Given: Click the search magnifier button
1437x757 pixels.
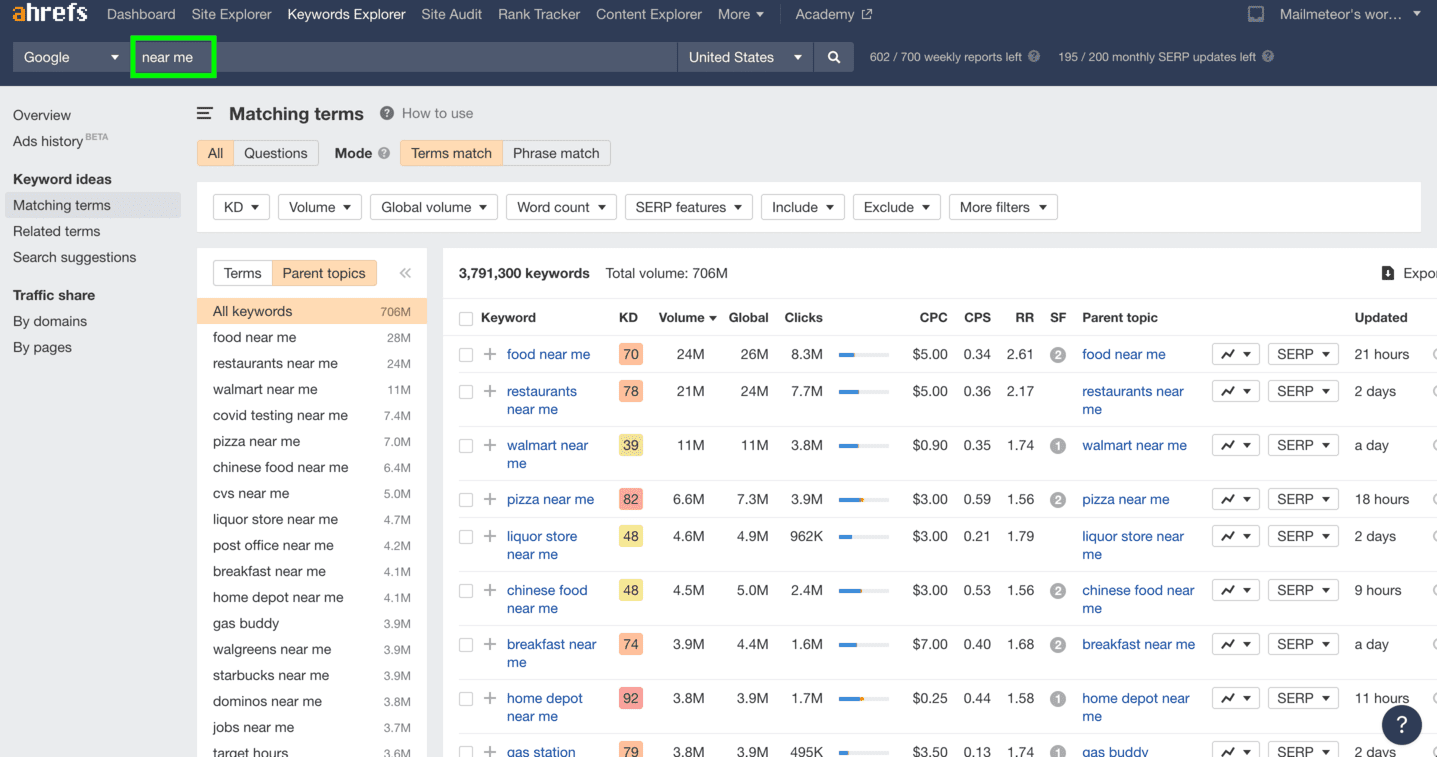Looking at the screenshot, I should [x=834, y=57].
